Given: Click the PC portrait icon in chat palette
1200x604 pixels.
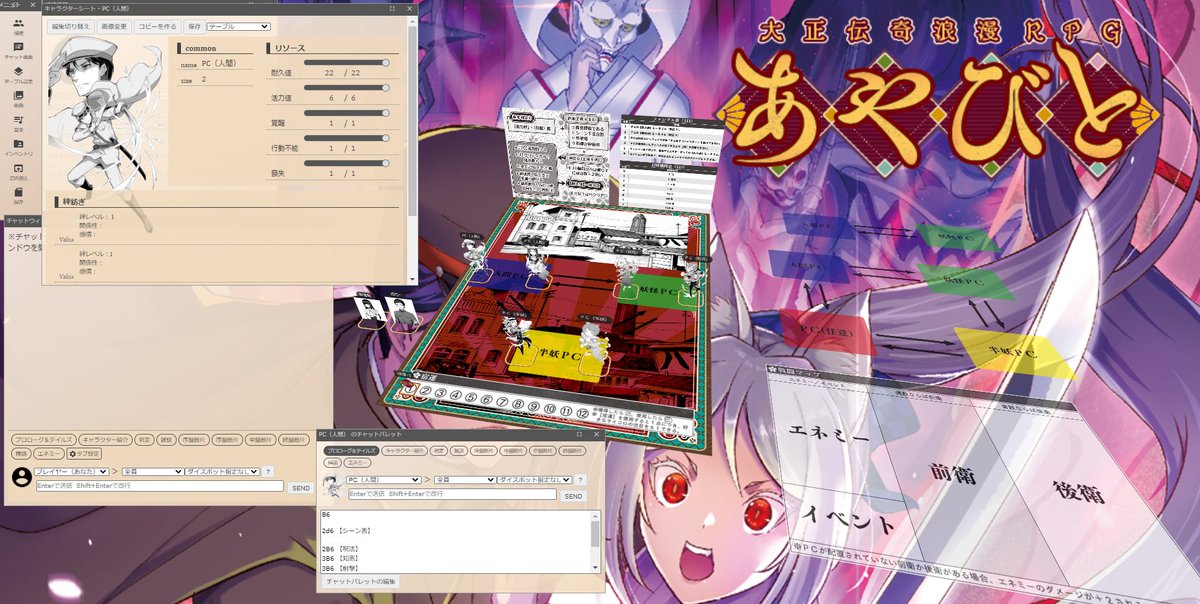Looking at the screenshot, I should [331, 486].
